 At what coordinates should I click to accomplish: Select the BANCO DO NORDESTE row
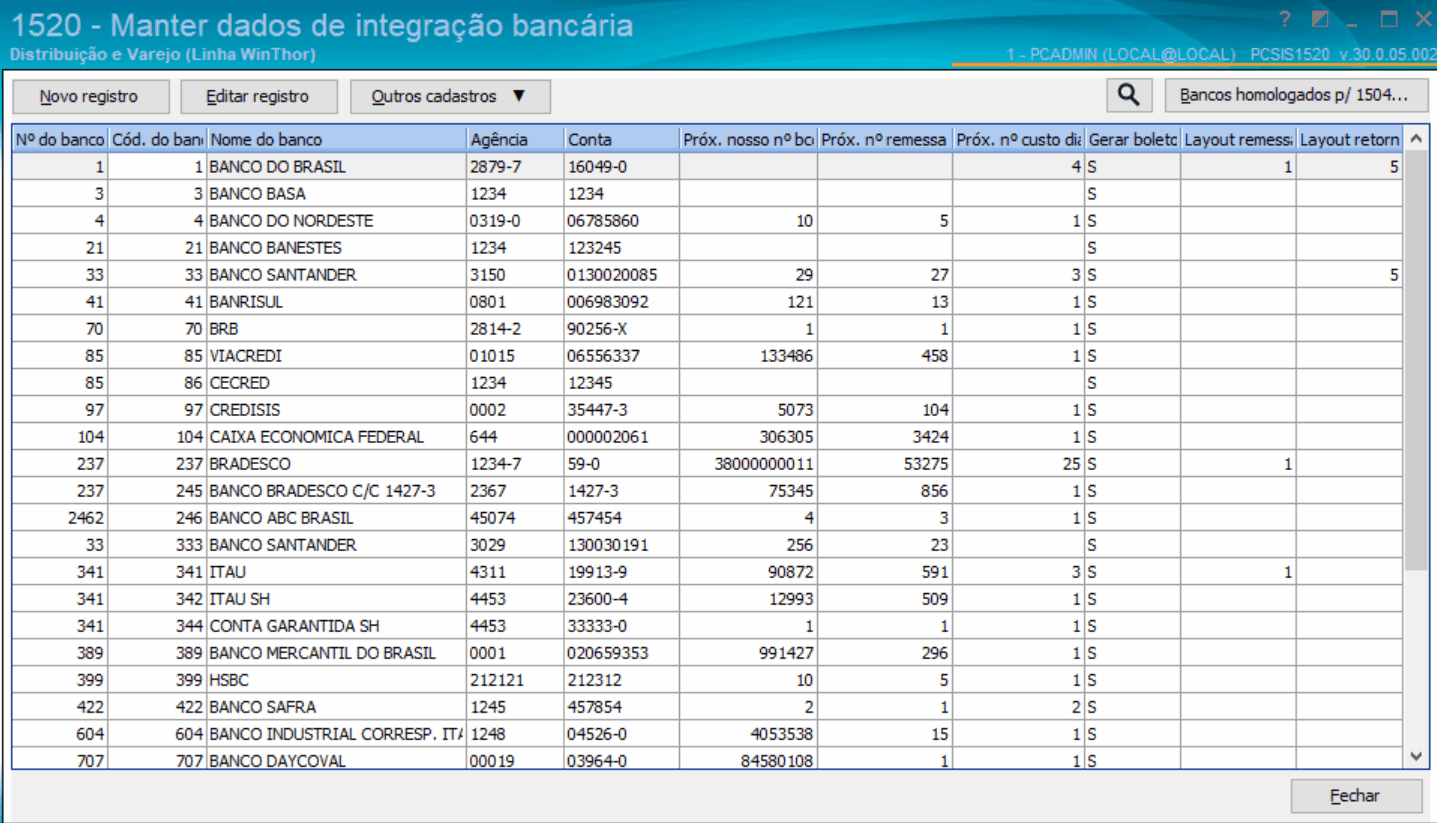point(708,221)
